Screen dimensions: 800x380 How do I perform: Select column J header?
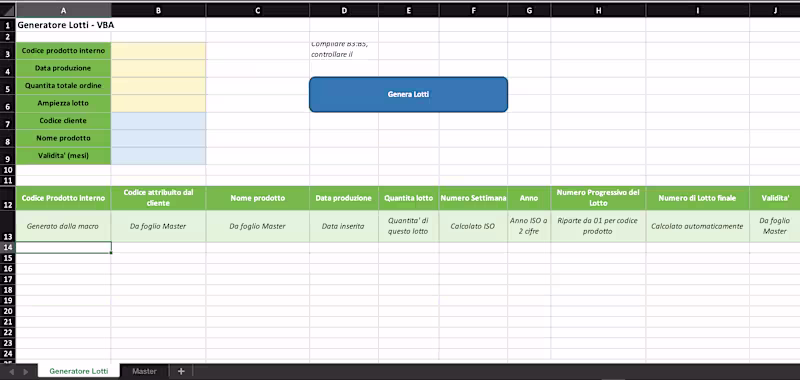coord(774,10)
